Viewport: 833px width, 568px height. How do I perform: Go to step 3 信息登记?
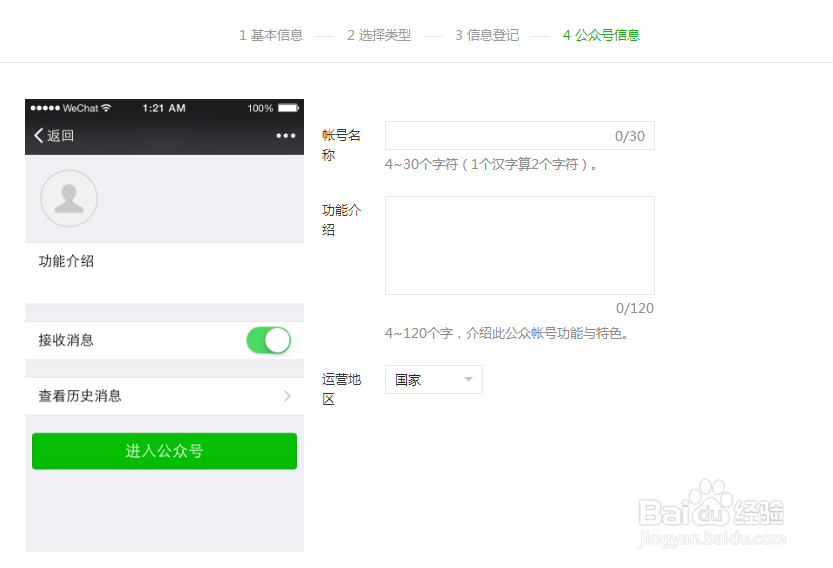(487, 35)
